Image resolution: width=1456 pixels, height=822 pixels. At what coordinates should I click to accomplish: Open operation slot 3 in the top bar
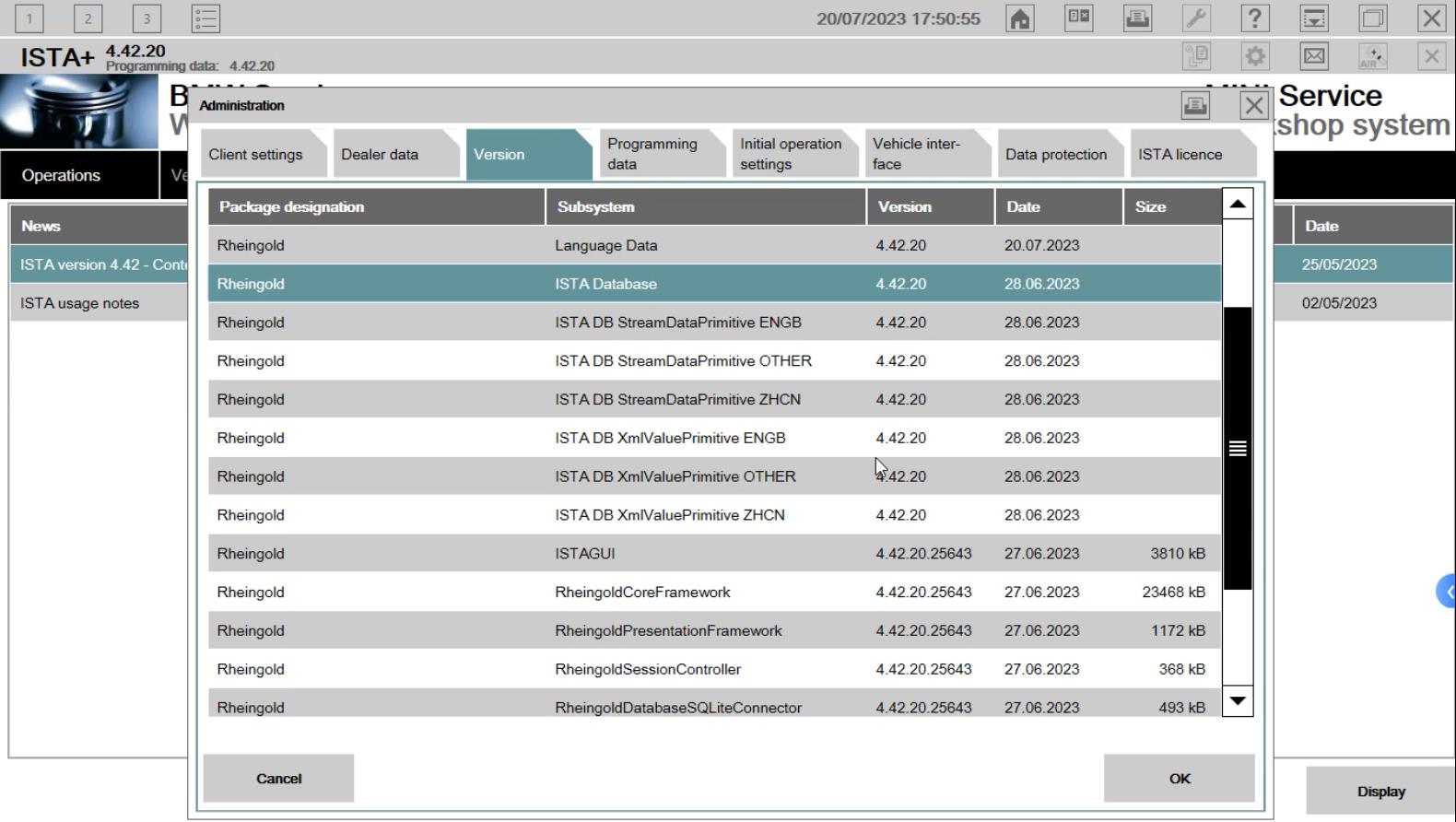pos(147,18)
